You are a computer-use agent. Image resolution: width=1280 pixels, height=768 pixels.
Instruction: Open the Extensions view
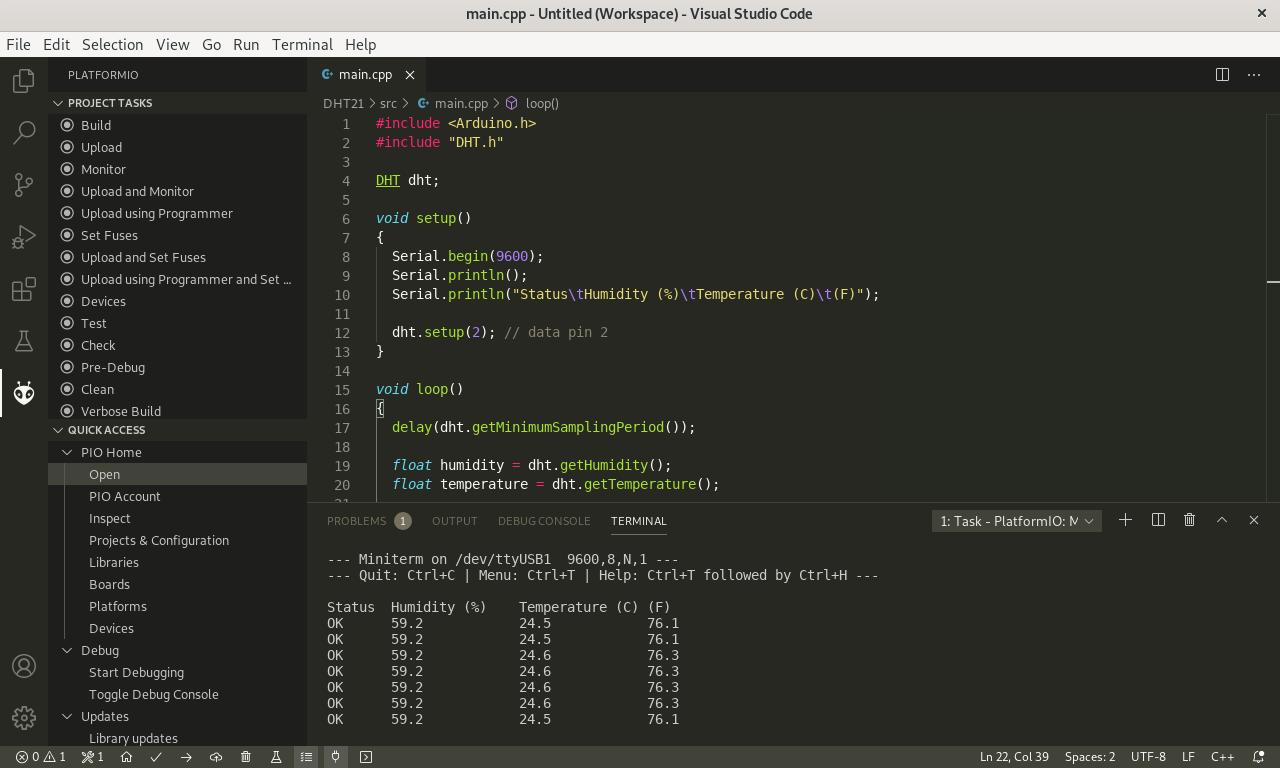(x=24, y=290)
